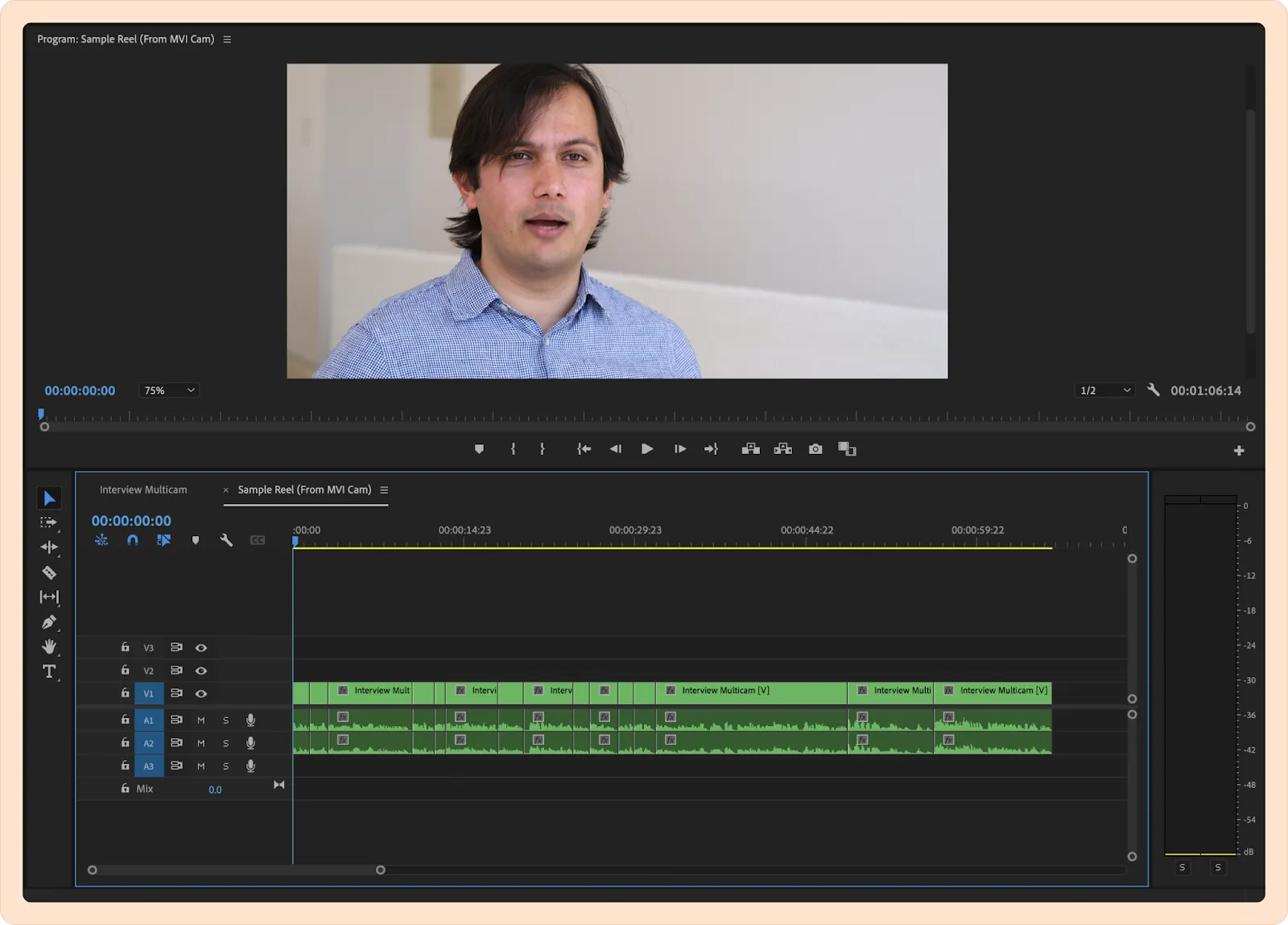Select the Ripple Edit tool
The width and height of the screenshot is (1288, 925).
tap(49, 547)
